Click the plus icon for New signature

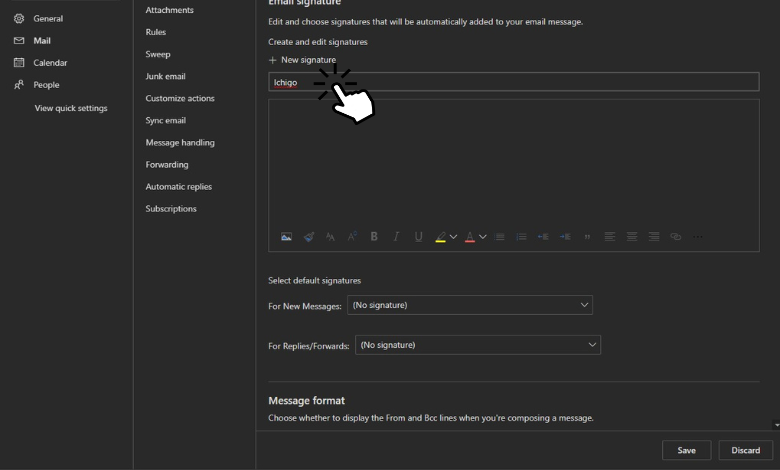[x=272, y=60]
